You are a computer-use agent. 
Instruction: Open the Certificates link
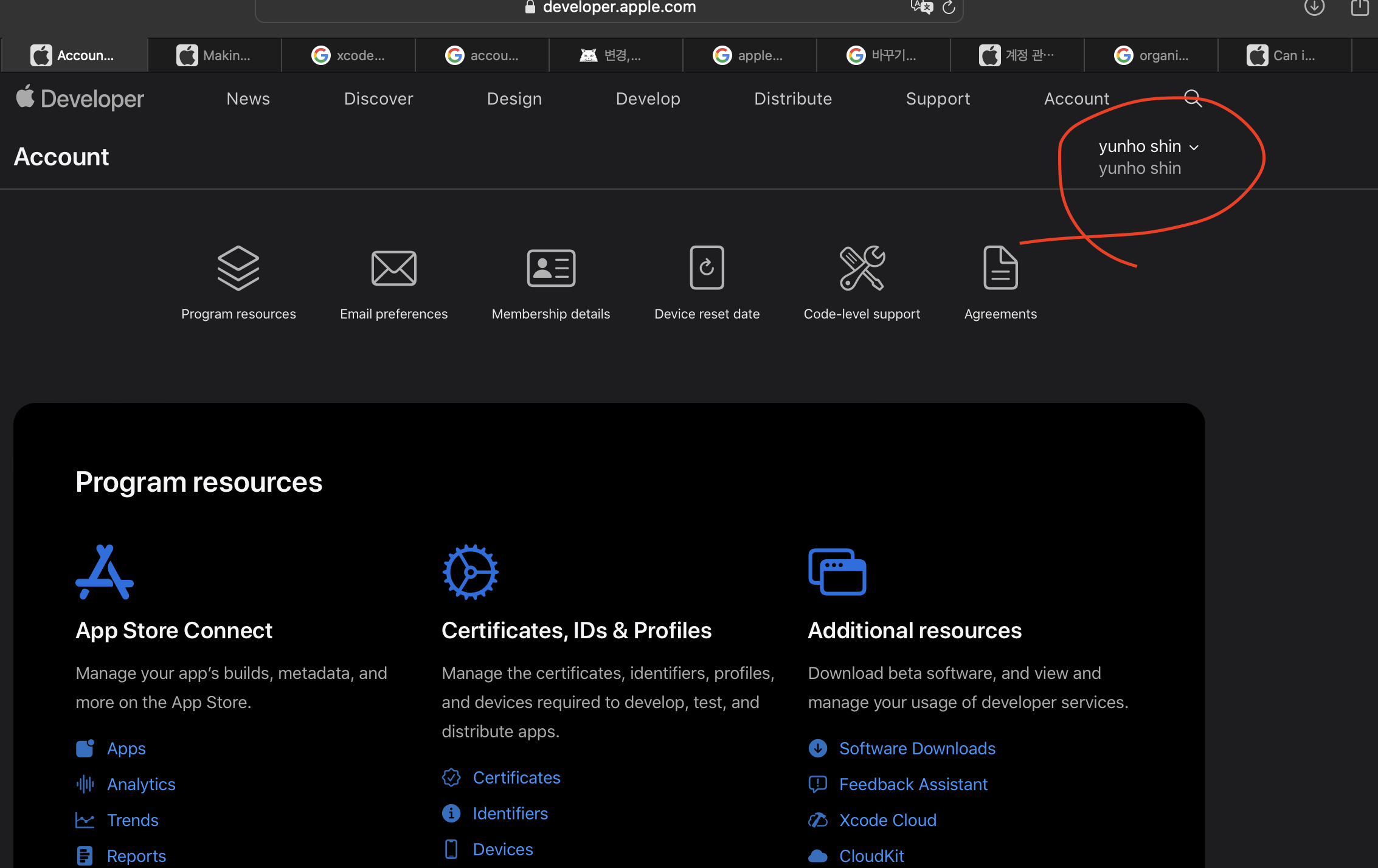click(x=516, y=777)
